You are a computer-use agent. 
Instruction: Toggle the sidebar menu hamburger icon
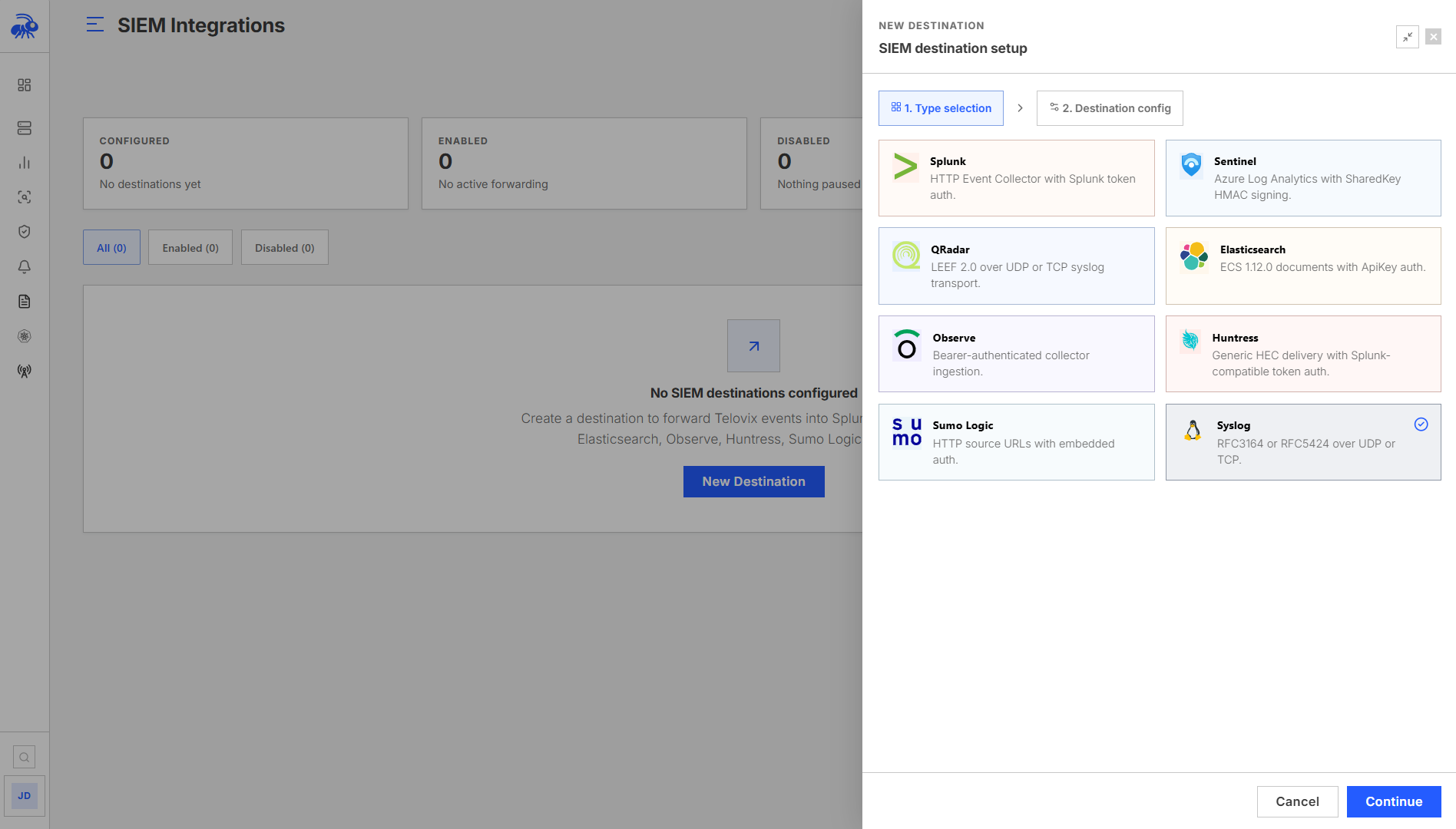94,25
